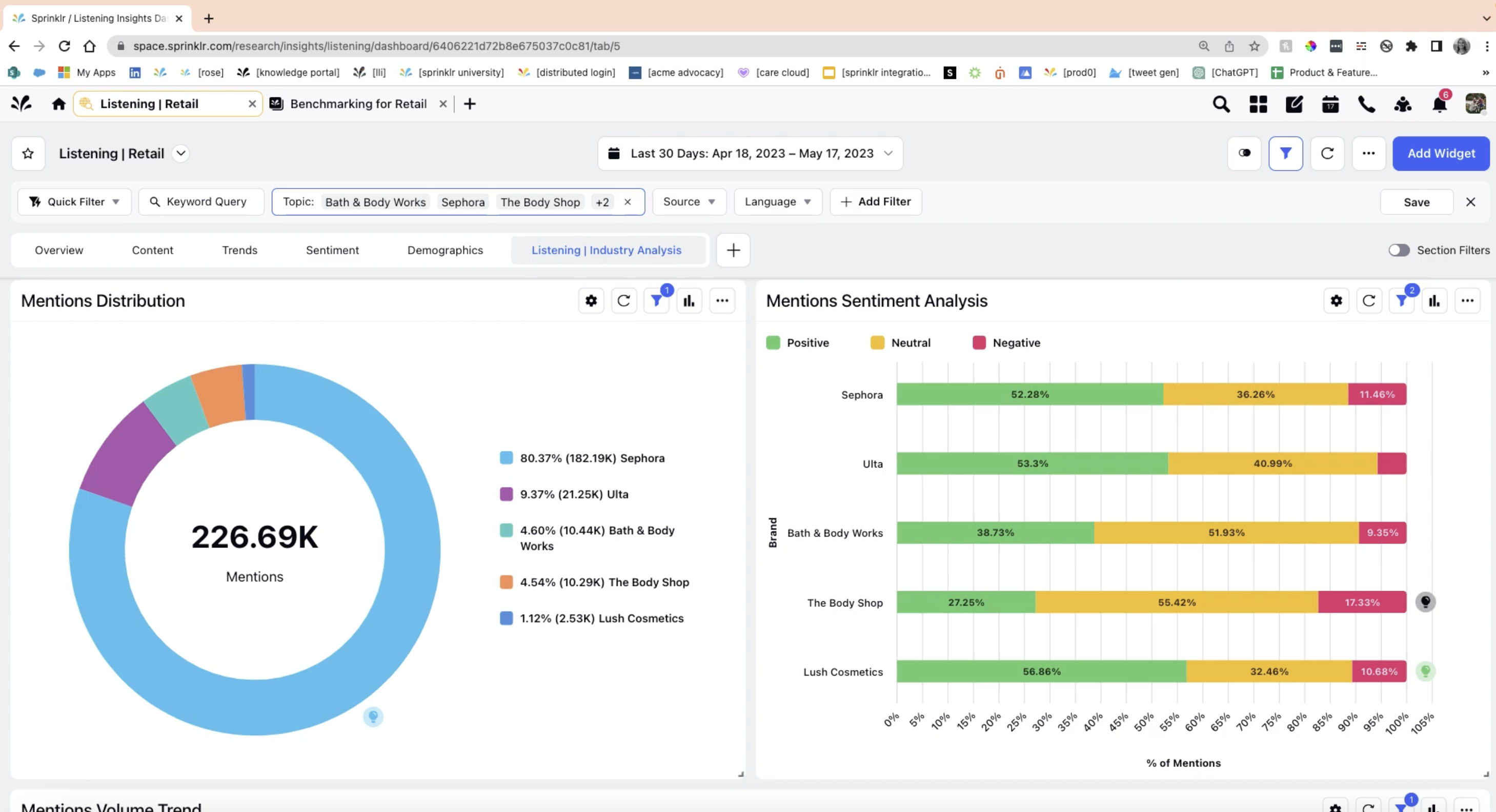Open the calendar icon in top bar
Screen dimensions: 1496x812
tap(1330, 105)
